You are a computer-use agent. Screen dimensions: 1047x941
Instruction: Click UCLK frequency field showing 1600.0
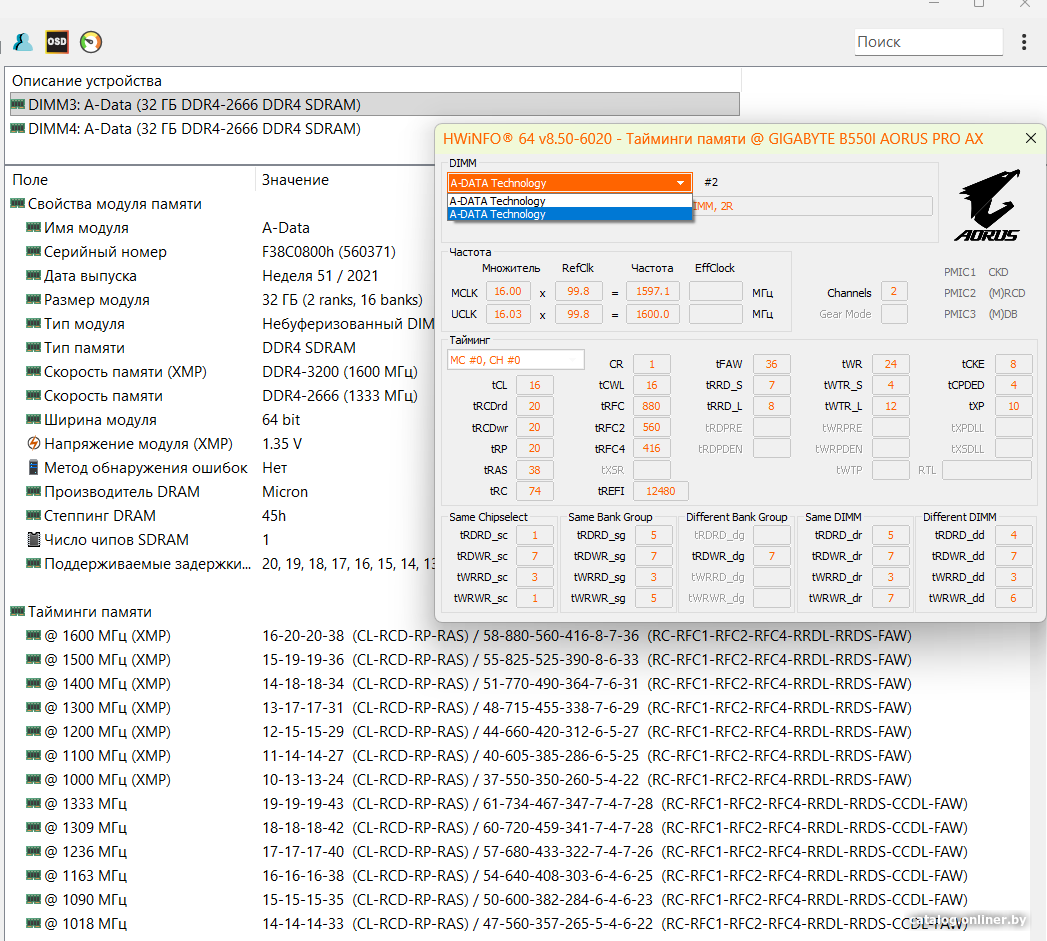click(x=652, y=314)
